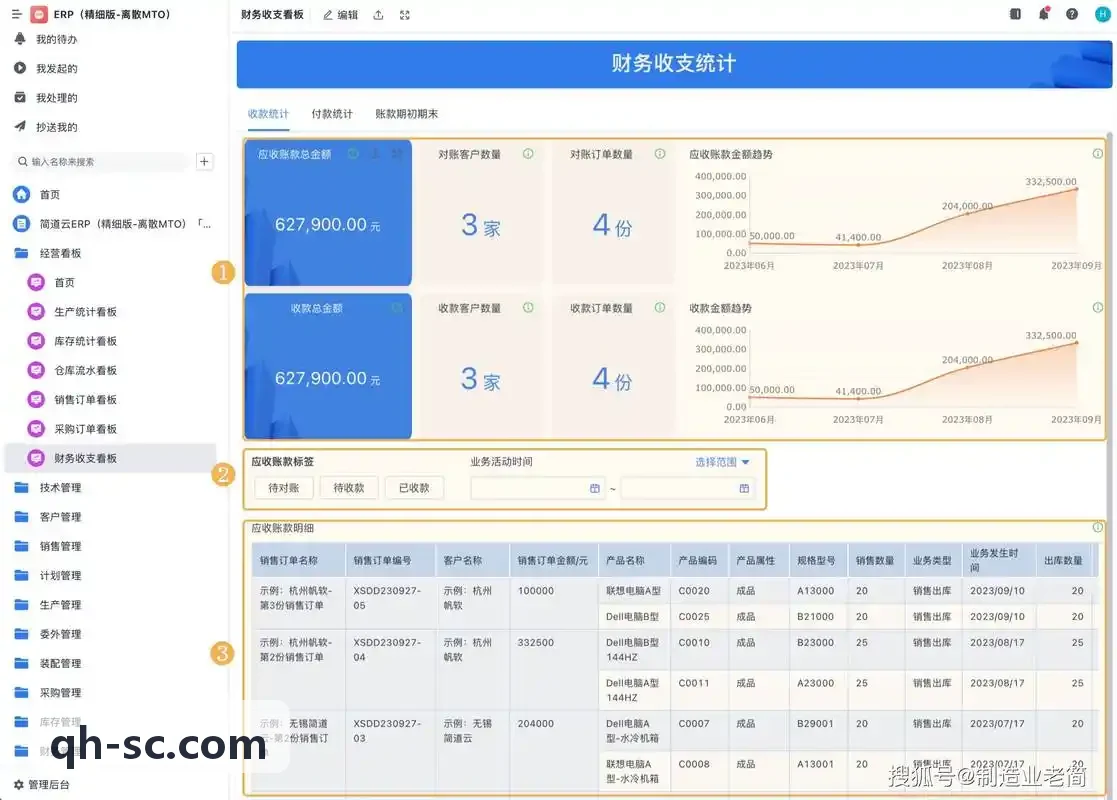
Task: Click info icon on 收款金额趋势 chart
Action: pos(1098,308)
